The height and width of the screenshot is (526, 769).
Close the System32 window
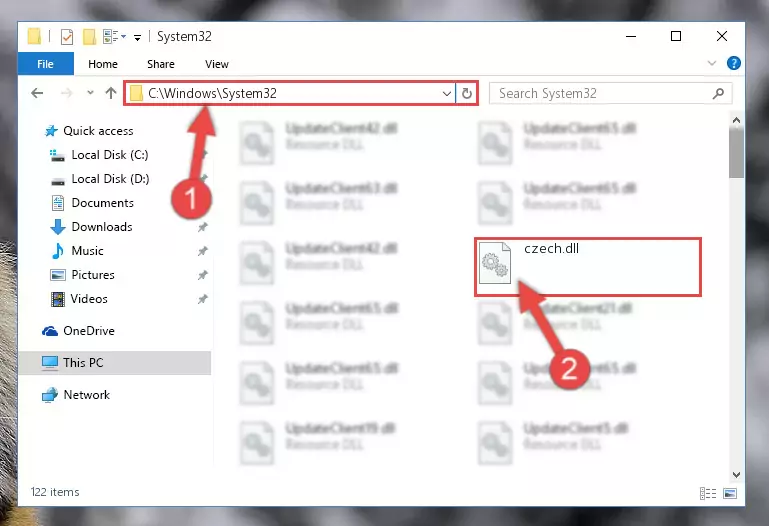point(721,36)
